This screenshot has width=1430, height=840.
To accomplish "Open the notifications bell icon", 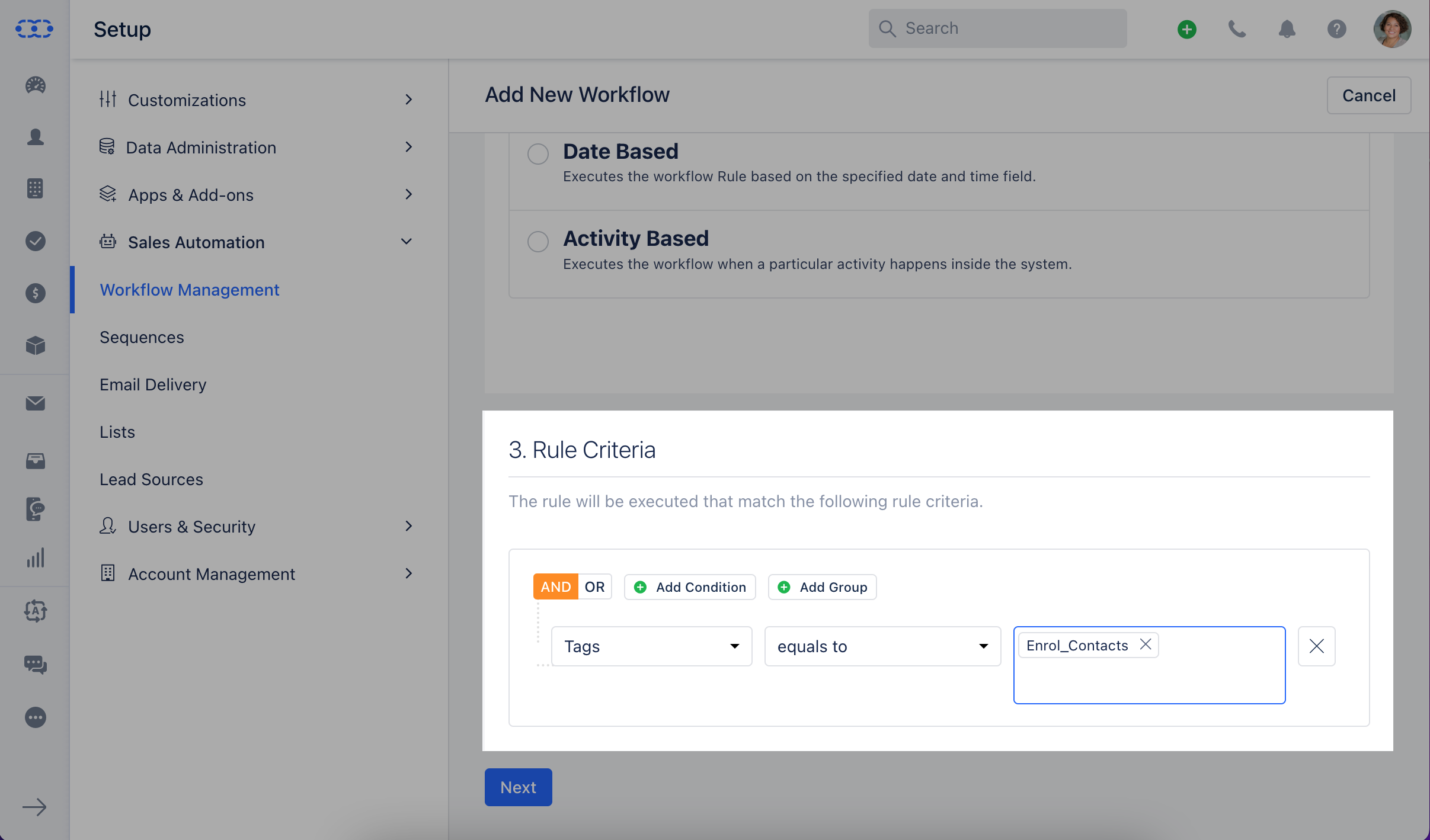I will [1287, 29].
